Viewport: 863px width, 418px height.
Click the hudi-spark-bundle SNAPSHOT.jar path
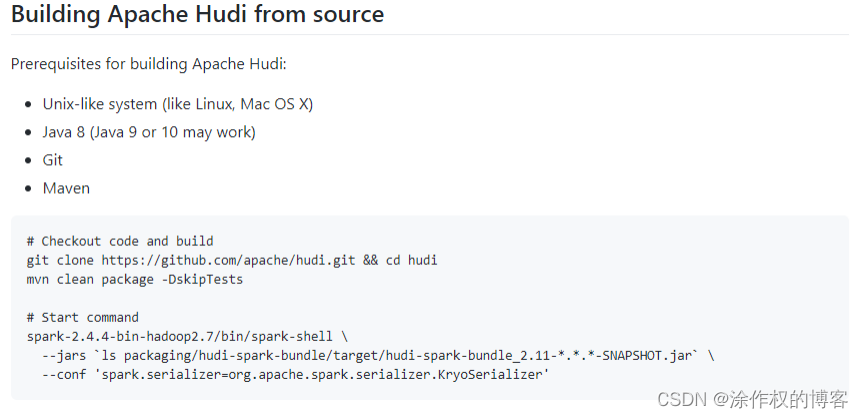(408, 356)
